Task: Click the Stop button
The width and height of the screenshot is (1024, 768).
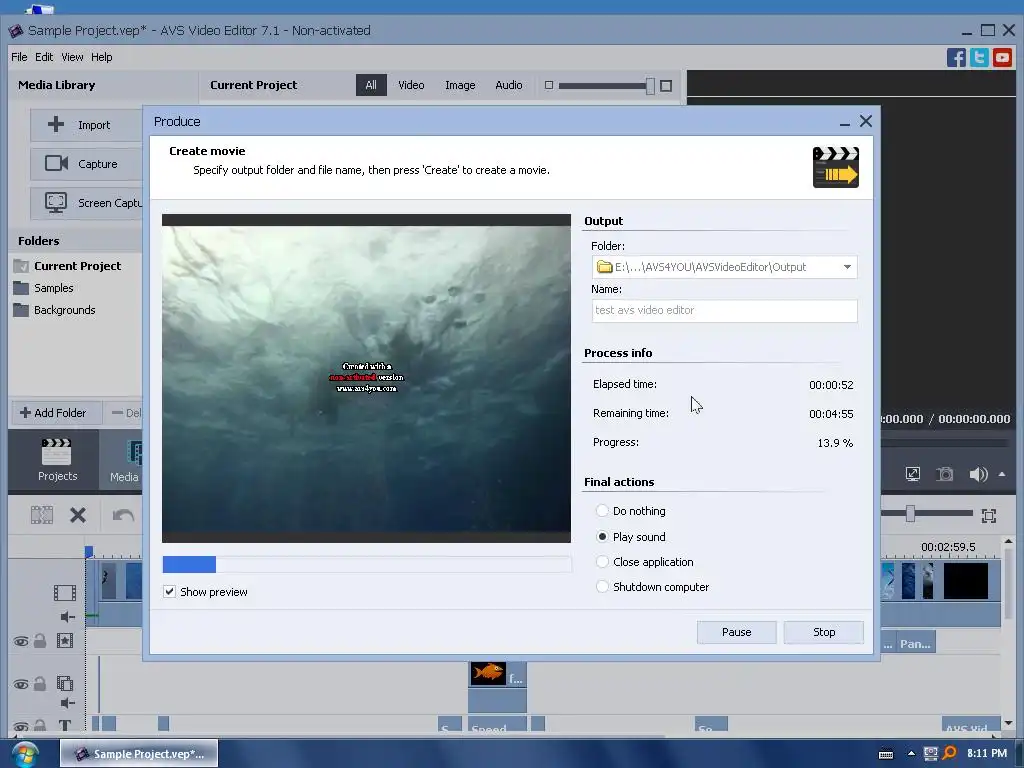Action: [824, 632]
